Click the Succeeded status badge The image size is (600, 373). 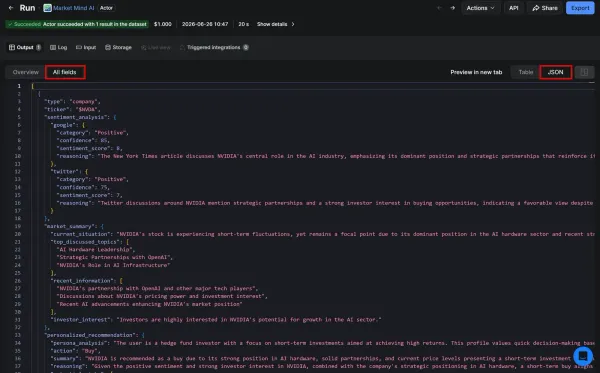coord(77,24)
